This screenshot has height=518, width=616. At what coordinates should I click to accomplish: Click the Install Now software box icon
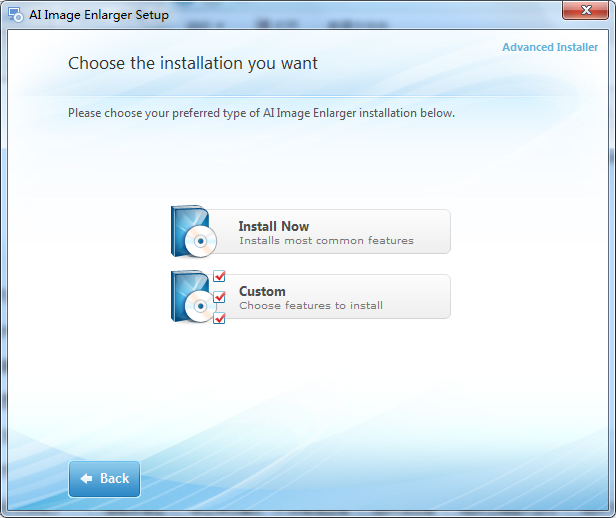194,231
